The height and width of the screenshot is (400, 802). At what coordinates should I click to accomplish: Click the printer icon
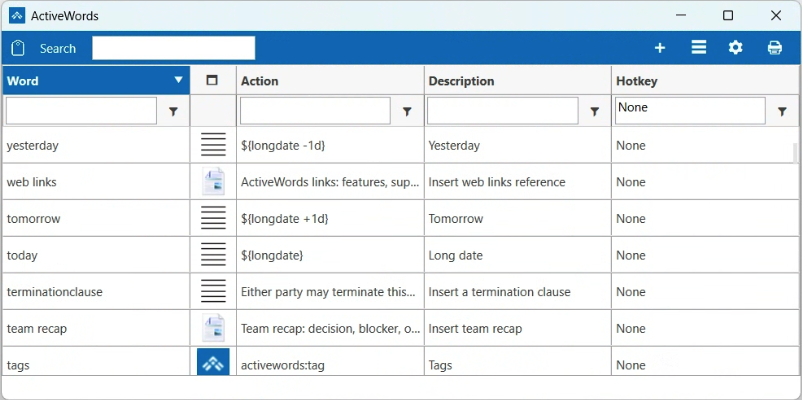pos(775,48)
